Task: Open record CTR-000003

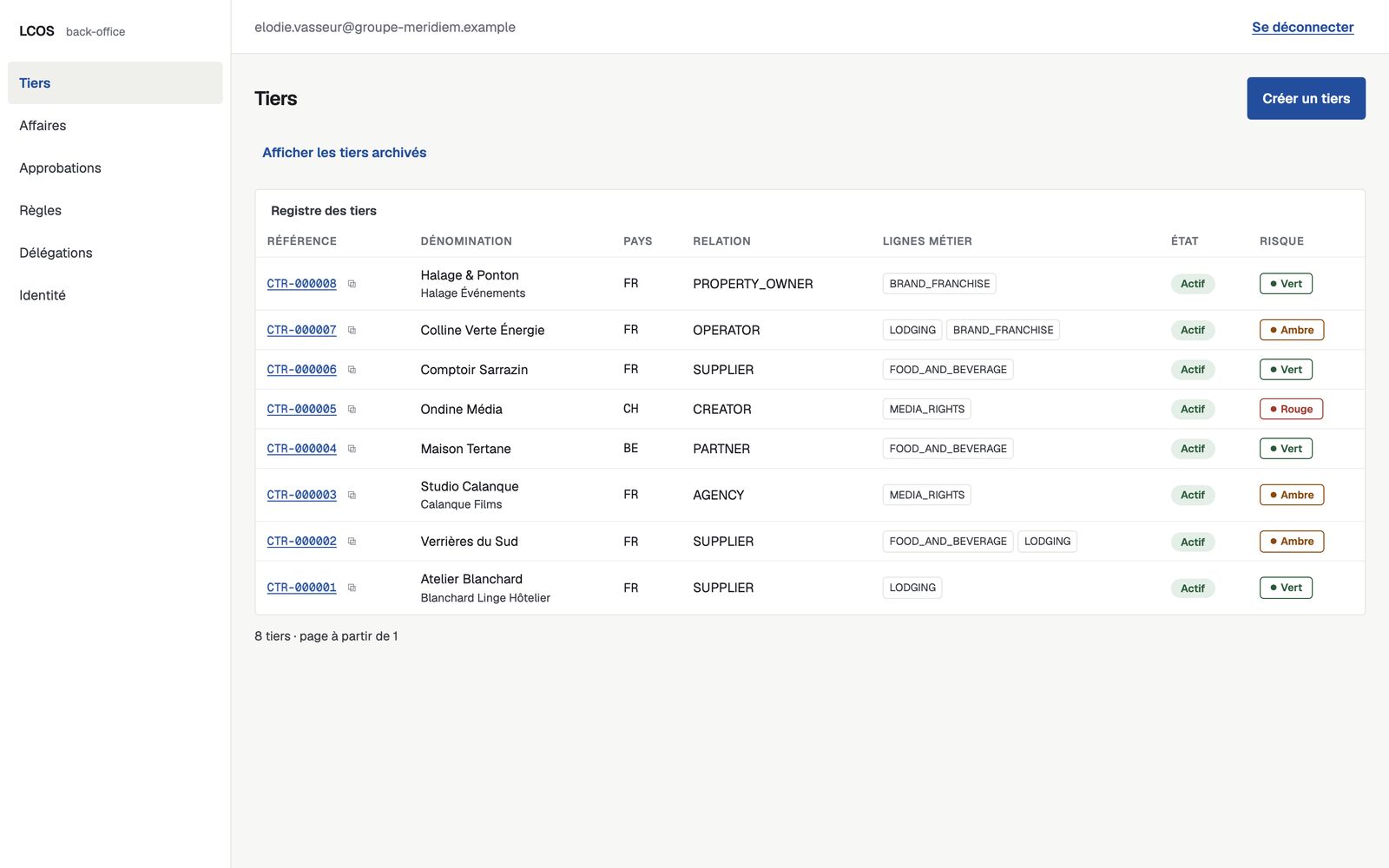Action: point(301,495)
